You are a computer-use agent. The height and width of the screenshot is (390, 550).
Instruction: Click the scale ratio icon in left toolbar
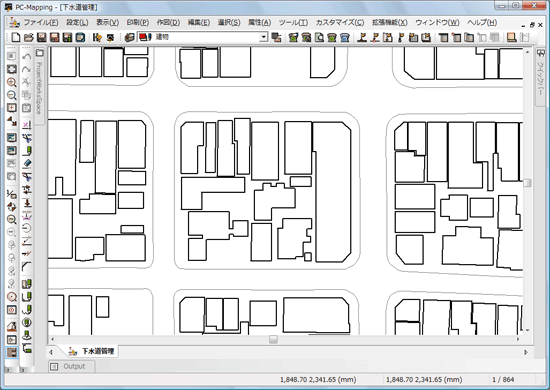(x=12, y=194)
